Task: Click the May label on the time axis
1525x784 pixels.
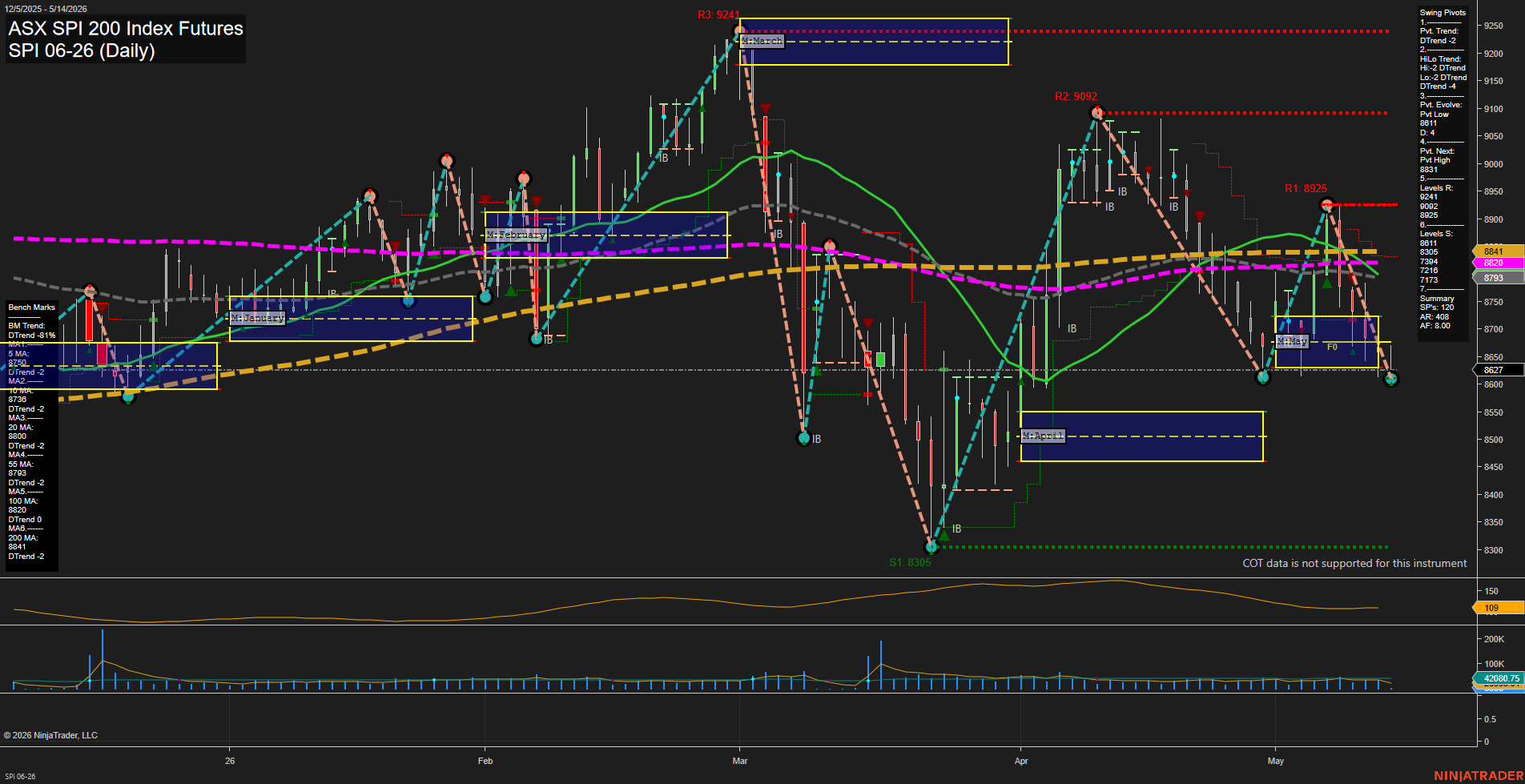Action: 1276,761
